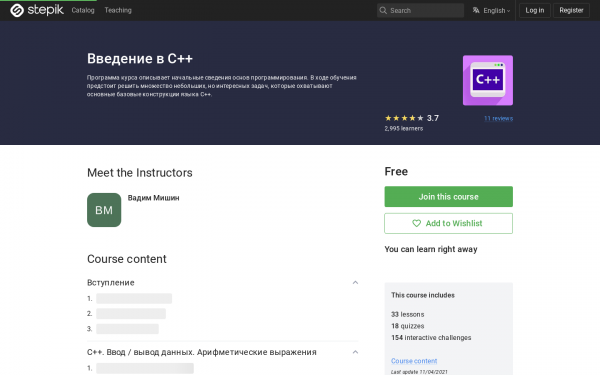The width and height of the screenshot is (600, 375).
Task: Collapse the Вступление section chevron
Action: tap(355, 282)
